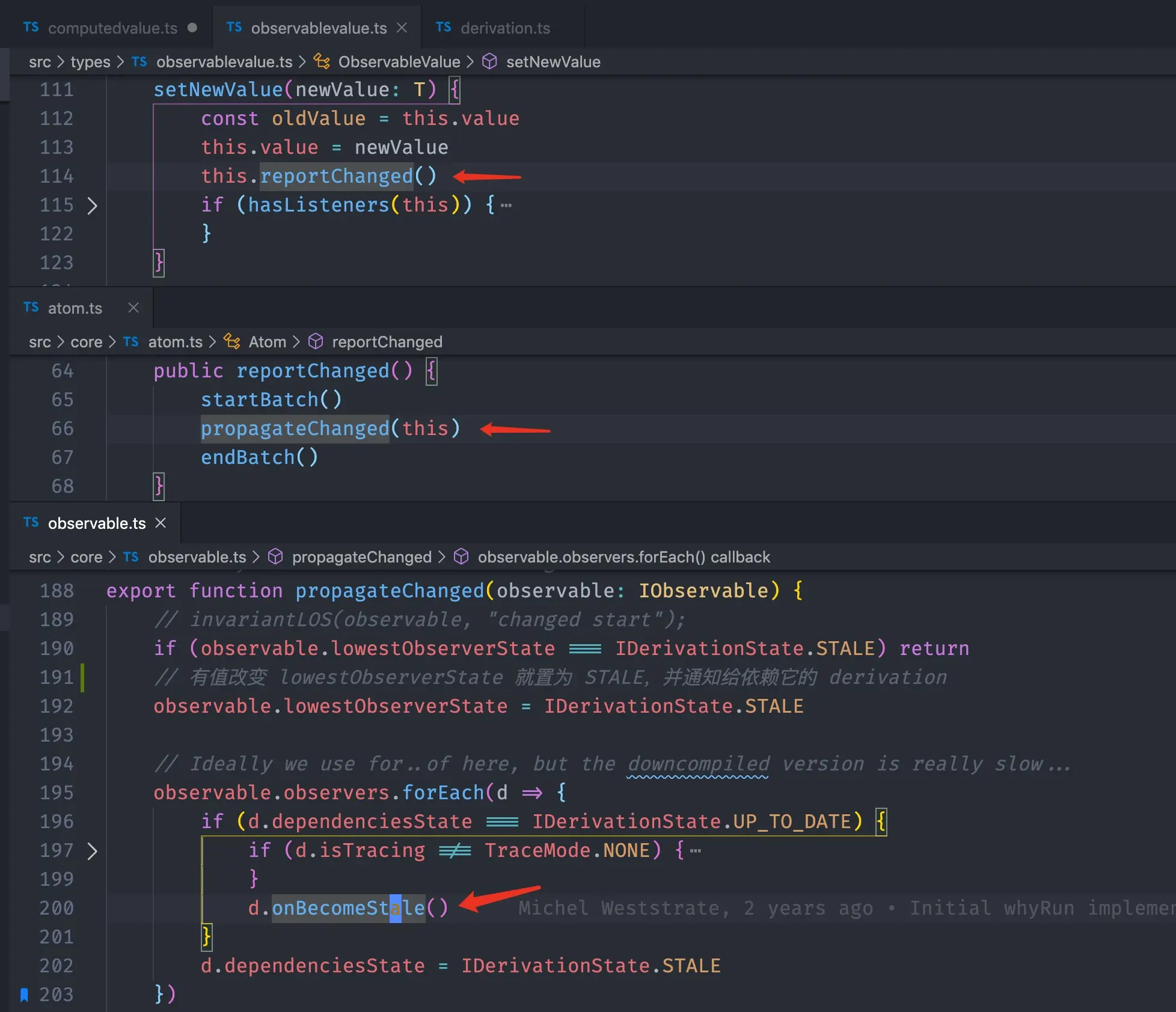Click the TS icon on observable.ts tab

coord(30,523)
